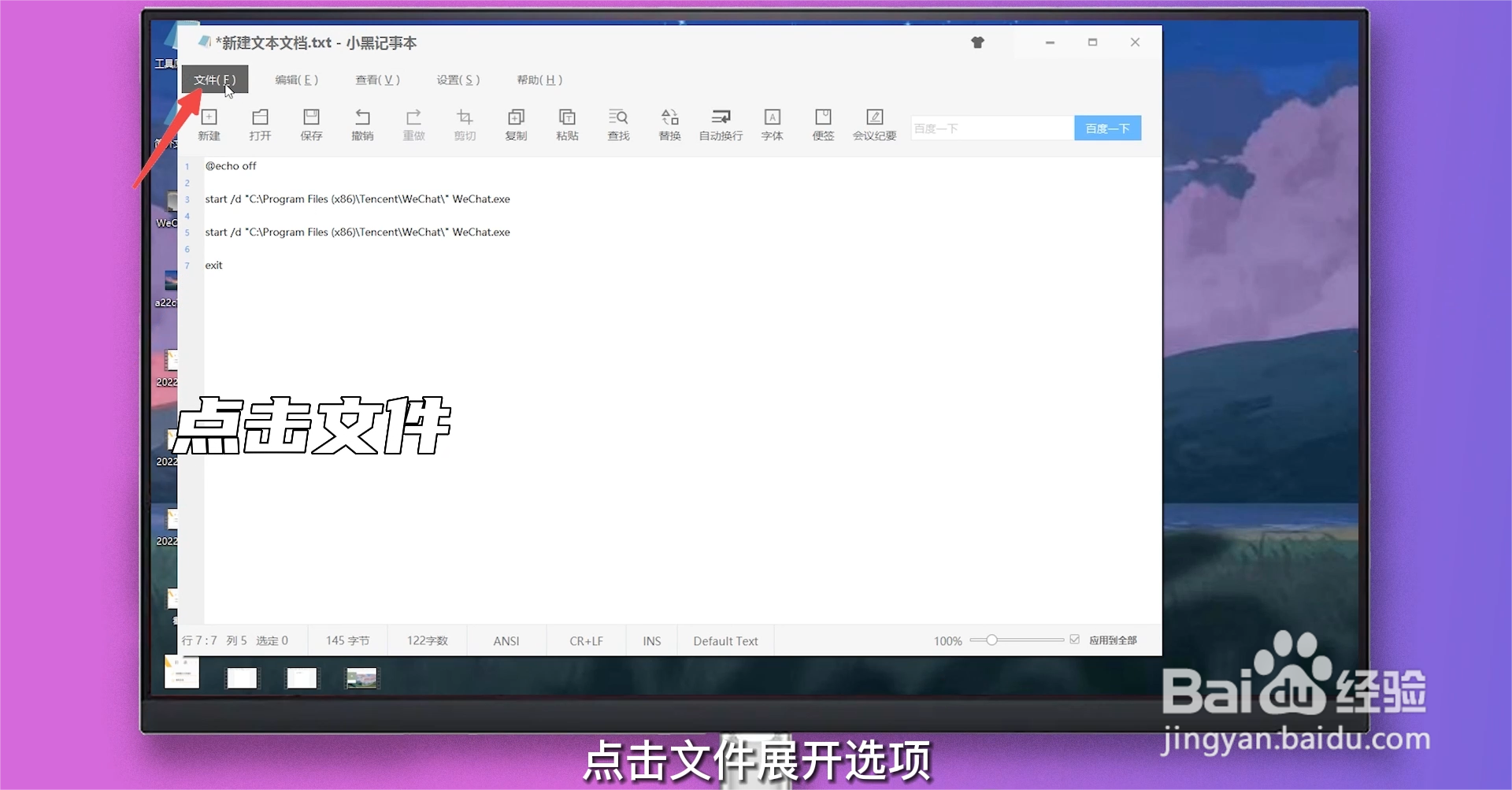Open the CR+LF line ending selector
Image resolution: width=1512 pixels, height=790 pixels.
585,640
